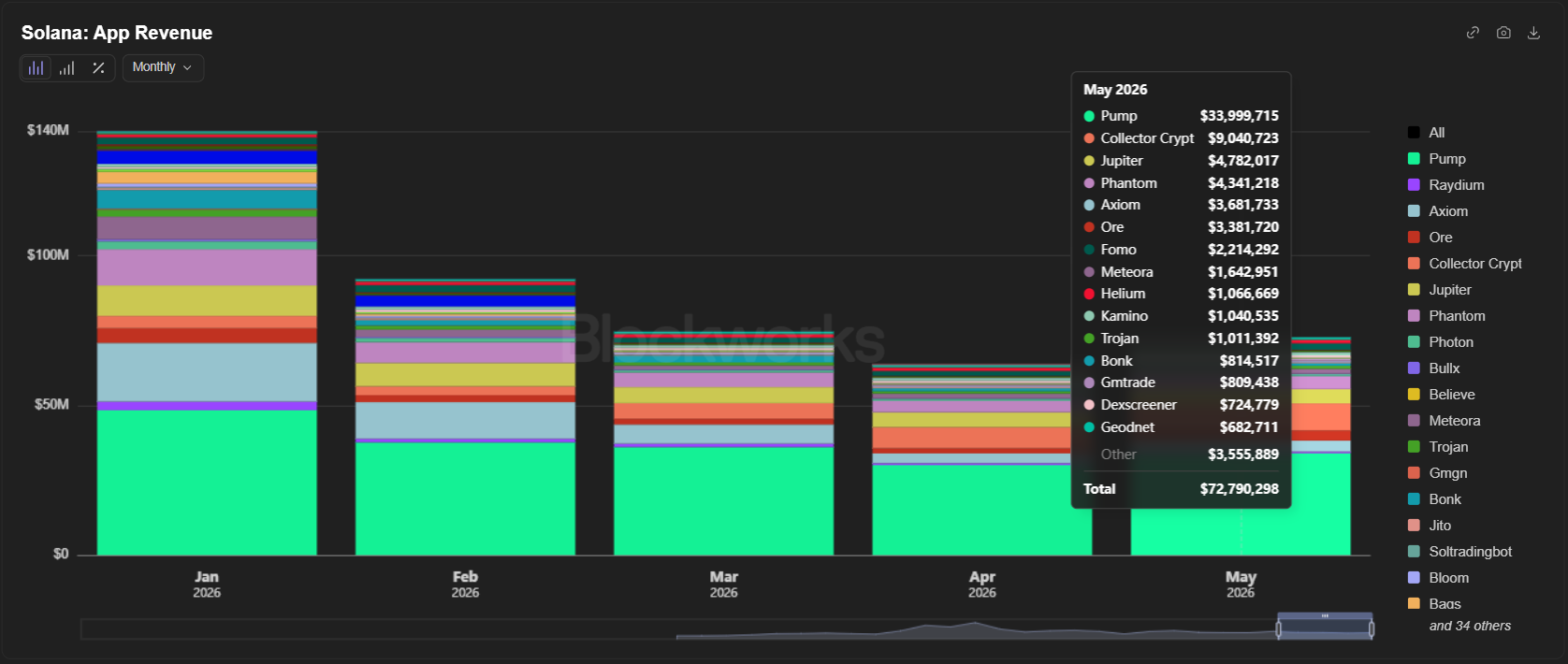Viewport: 1568px width, 664px height.
Task: Click the Apr 2026 x-axis label
Action: tap(981, 584)
